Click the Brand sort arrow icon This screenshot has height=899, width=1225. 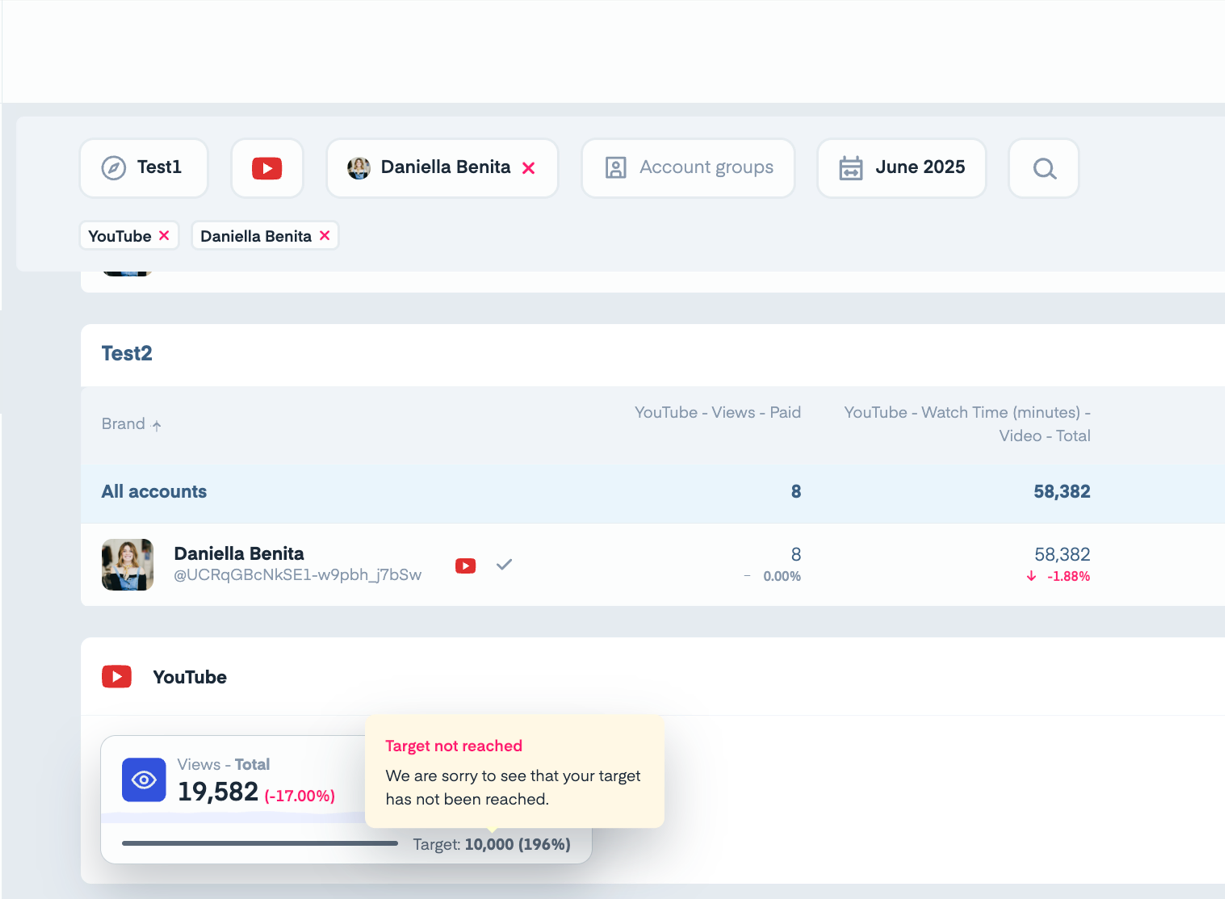click(157, 425)
